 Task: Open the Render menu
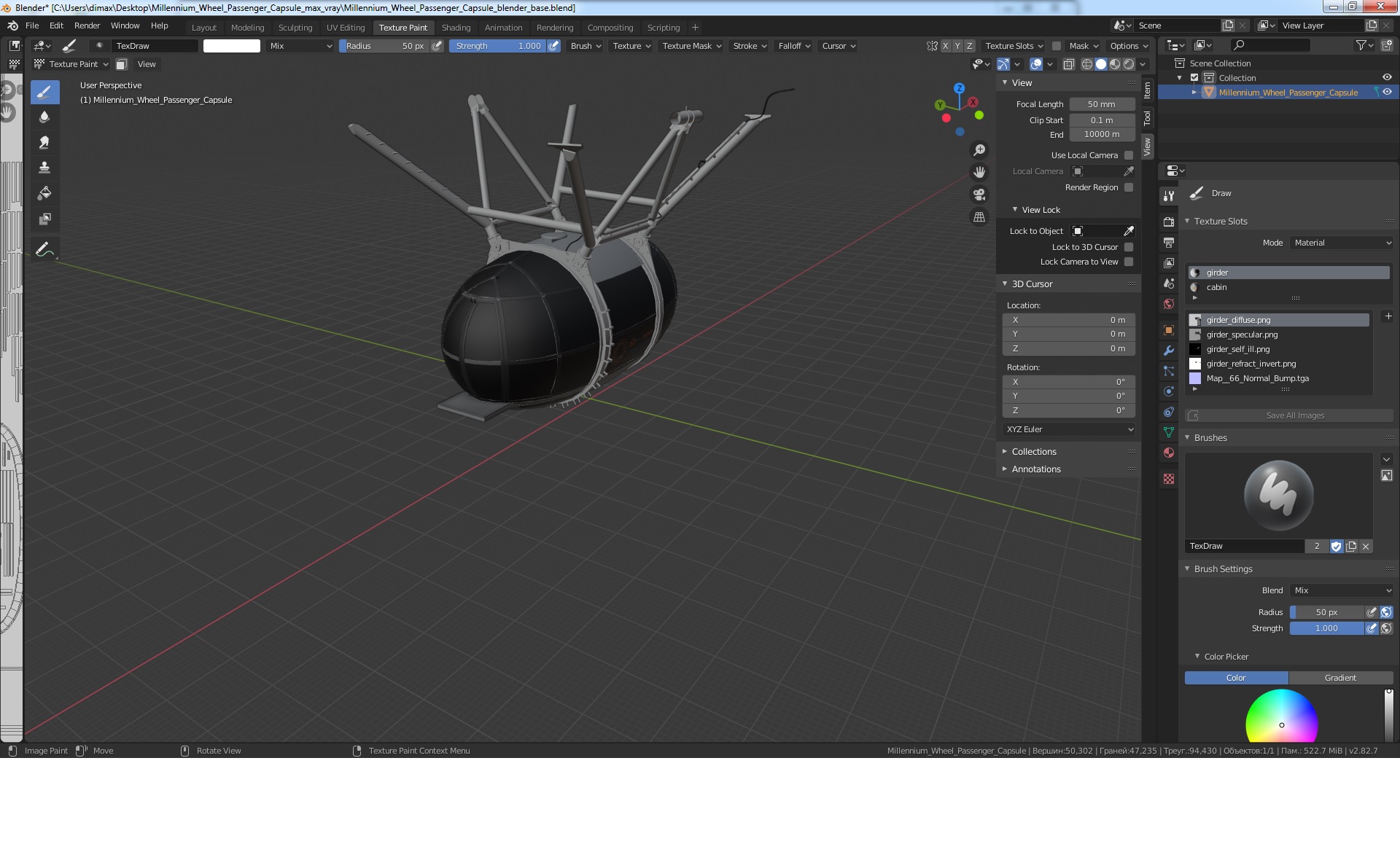[87, 26]
